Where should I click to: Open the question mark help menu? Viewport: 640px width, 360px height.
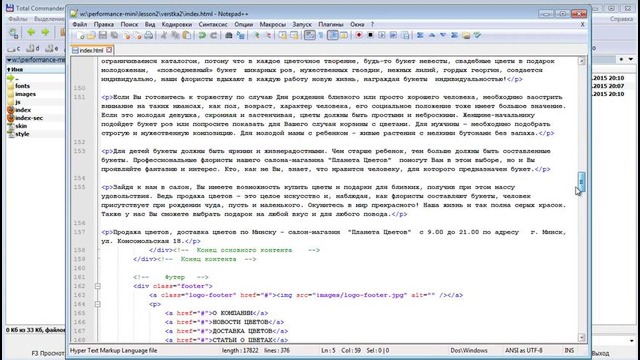[372, 24]
